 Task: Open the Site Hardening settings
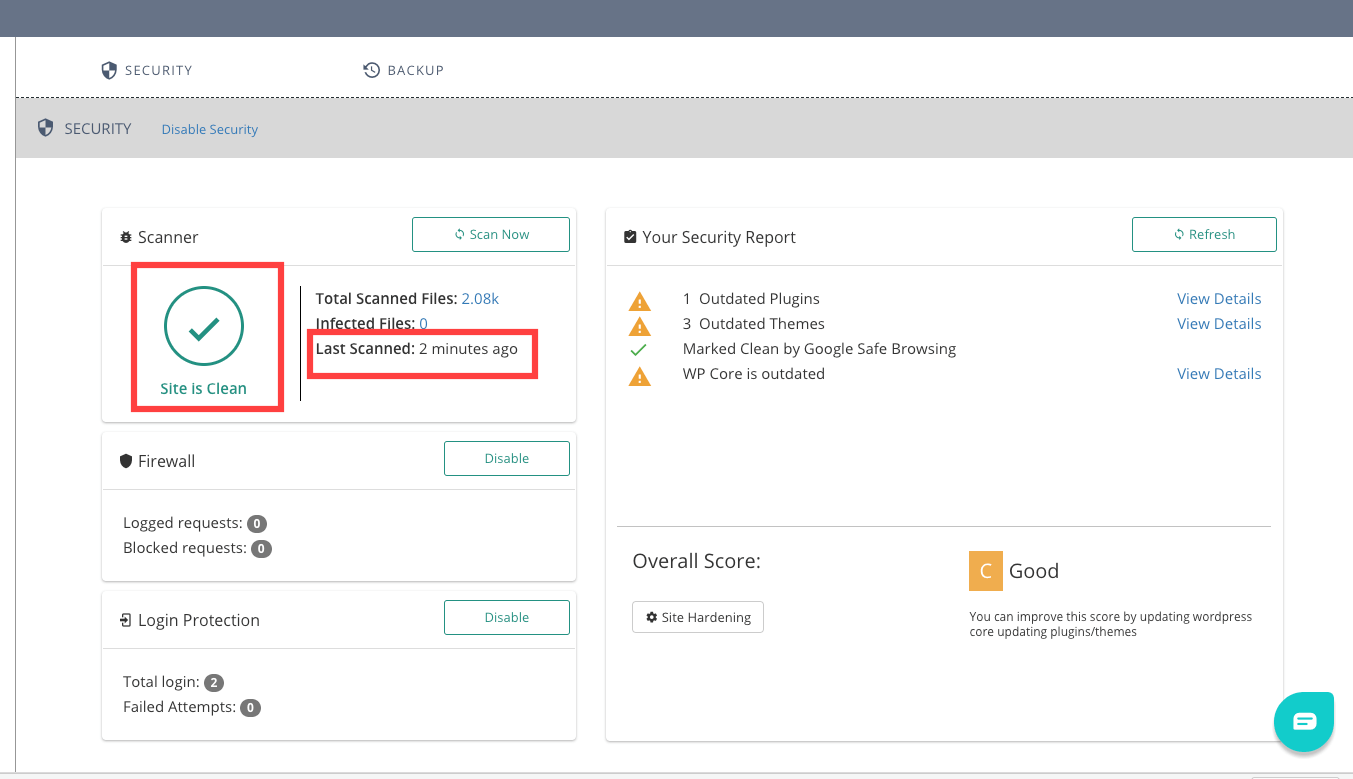(x=698, y=617)
